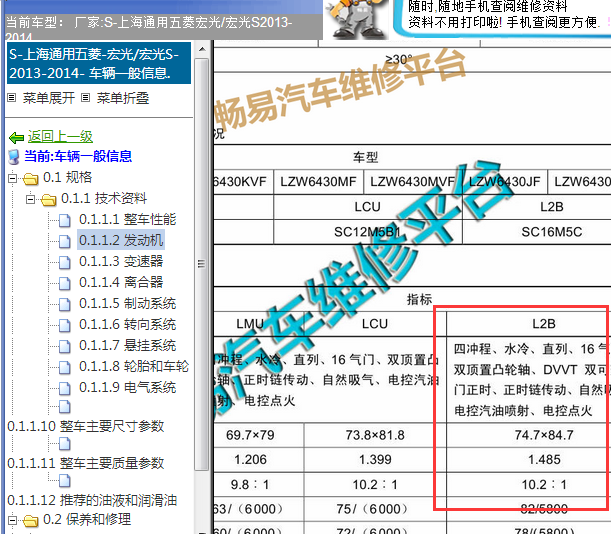Open 0.1.1.9 电气系统 page

128,387
